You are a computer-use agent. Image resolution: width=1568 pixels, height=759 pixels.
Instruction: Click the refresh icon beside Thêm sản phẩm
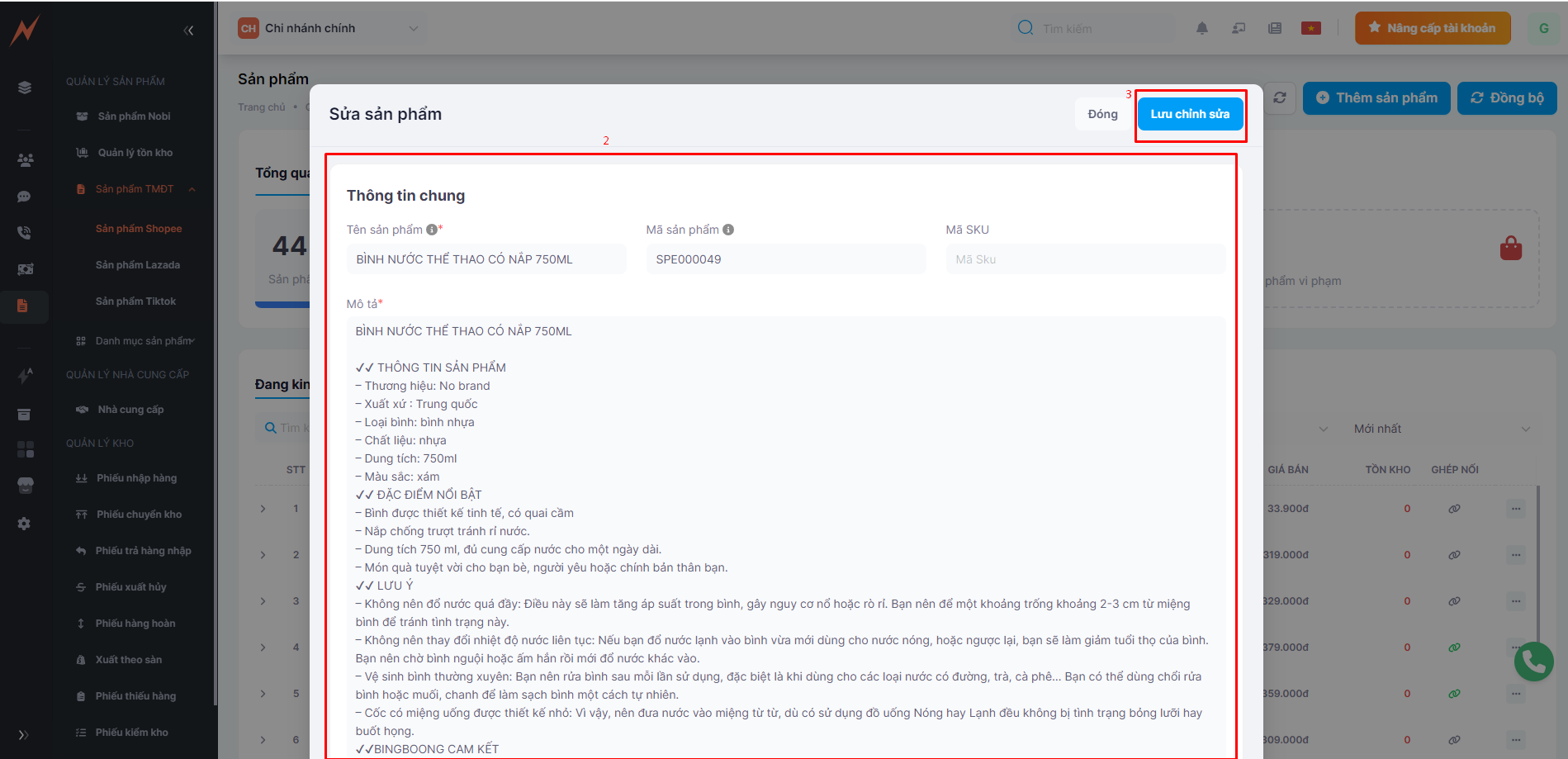(1279, 97)
